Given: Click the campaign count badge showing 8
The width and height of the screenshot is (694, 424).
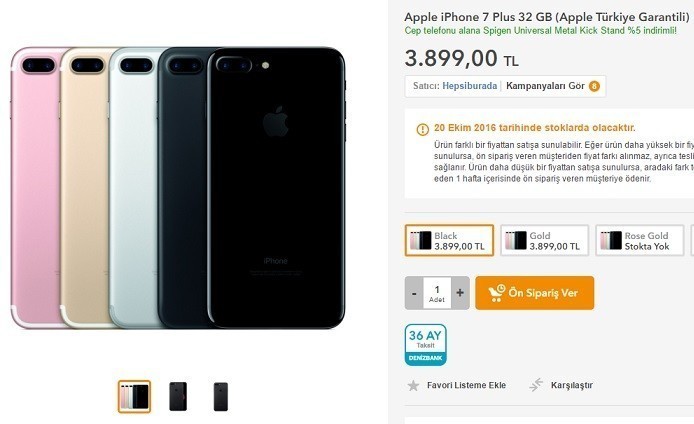Looking at the screenshot, I should click(x=594, y=86).
